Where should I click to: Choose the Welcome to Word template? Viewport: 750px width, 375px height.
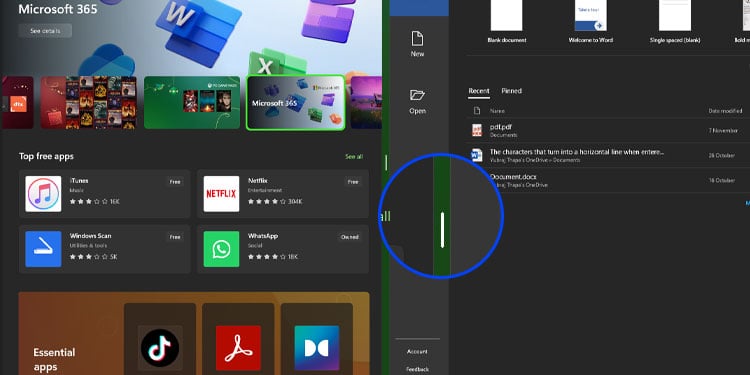click(591, 22)
